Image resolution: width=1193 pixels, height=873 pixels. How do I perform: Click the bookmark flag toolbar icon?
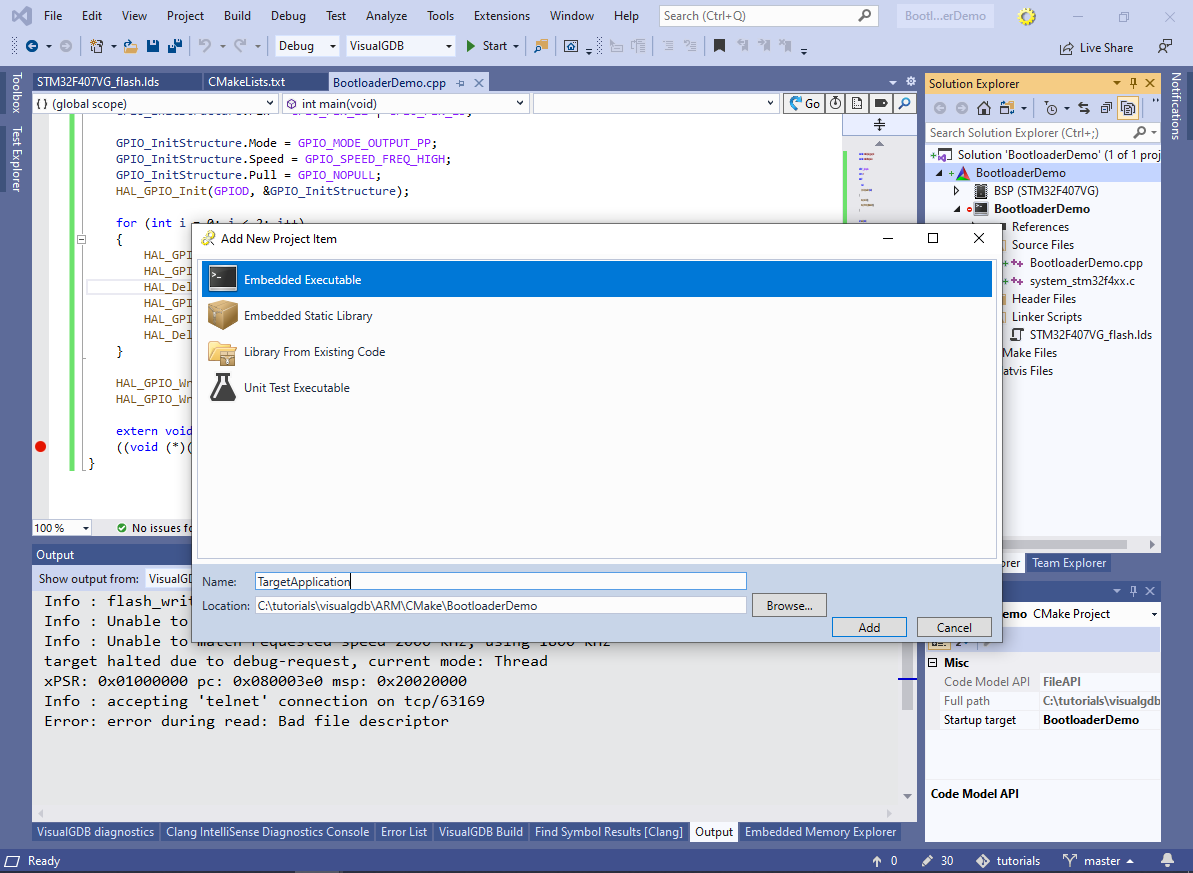[719, 46]
